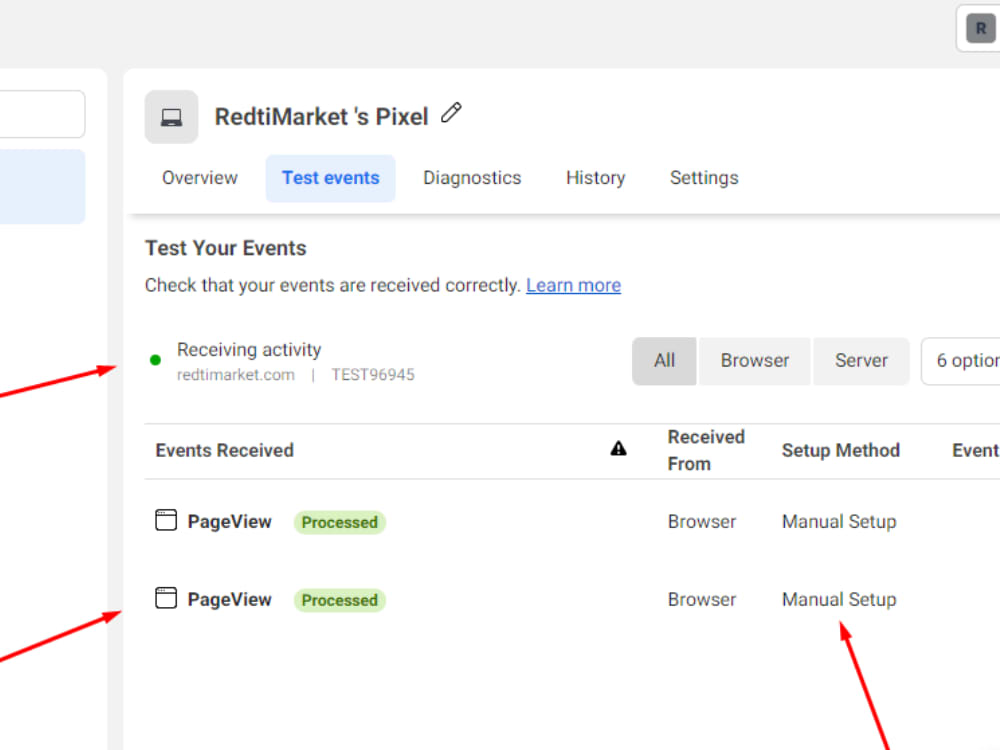Viewport: 1000px width, 750px height.
Task: Filter events by Browser
Action: (x=754, y=361)
